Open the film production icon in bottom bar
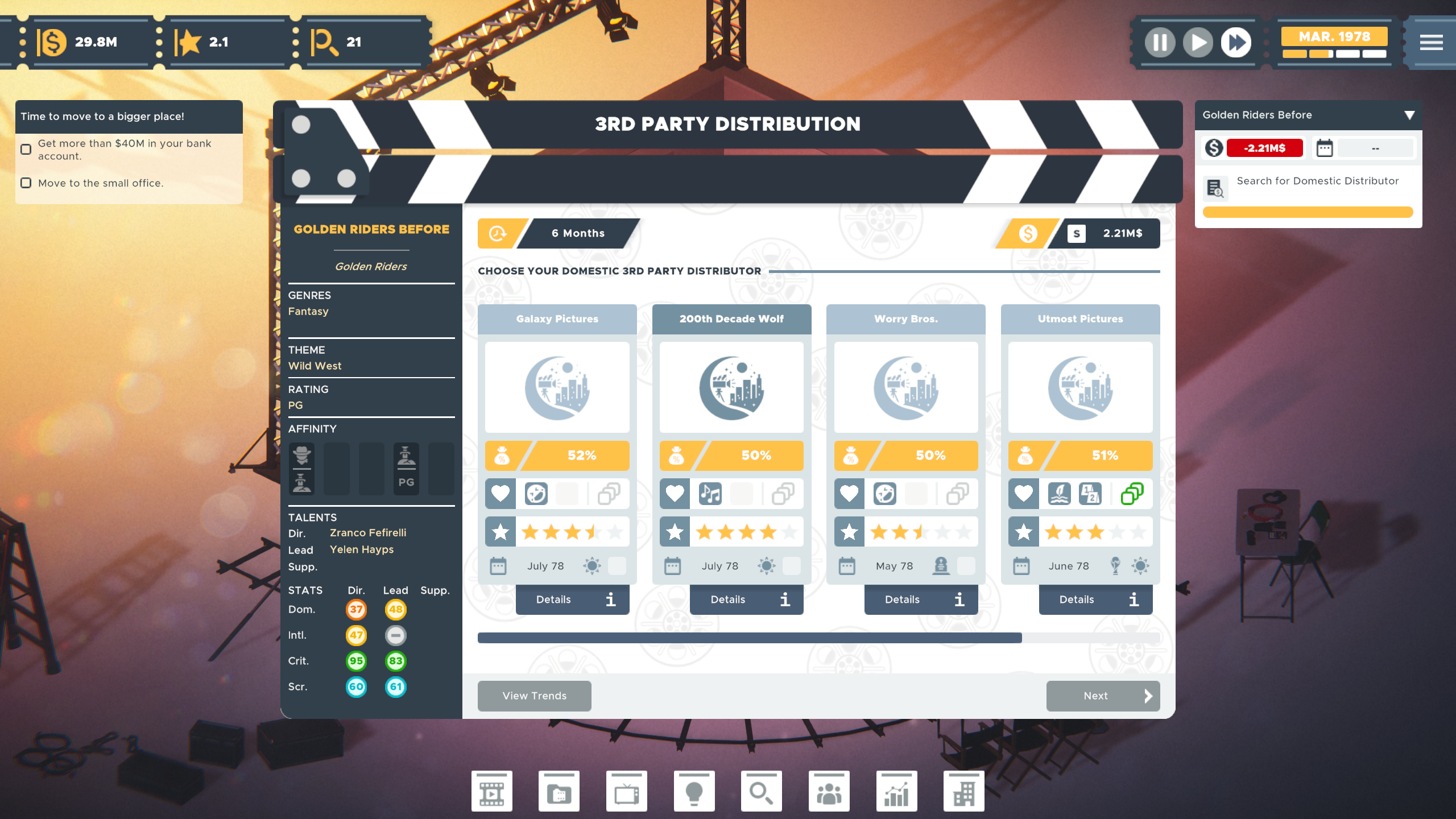The width and height of the screenshot is (1456, 819). click(491, 792)
